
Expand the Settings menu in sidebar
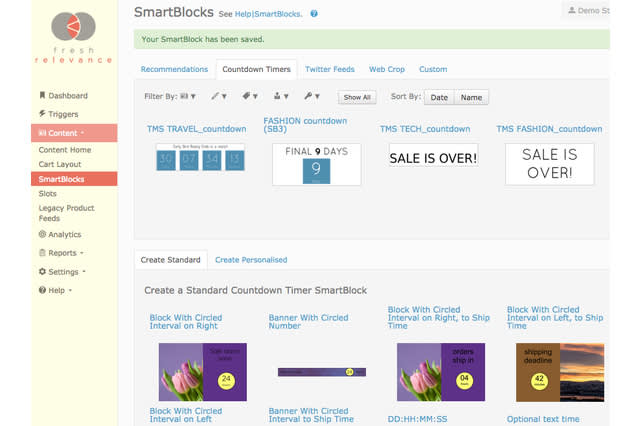tap(66, 271)
